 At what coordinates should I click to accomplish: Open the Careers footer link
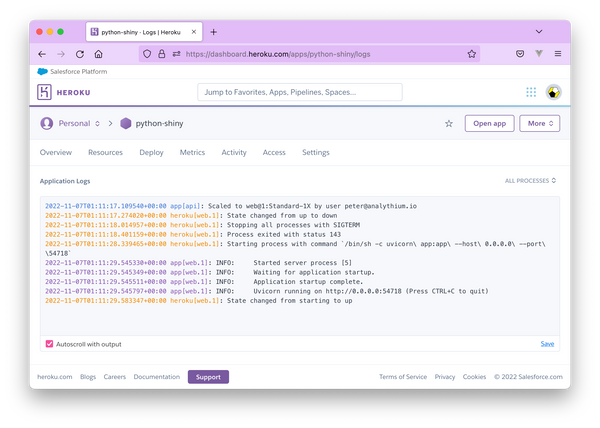tap(115, 377)
